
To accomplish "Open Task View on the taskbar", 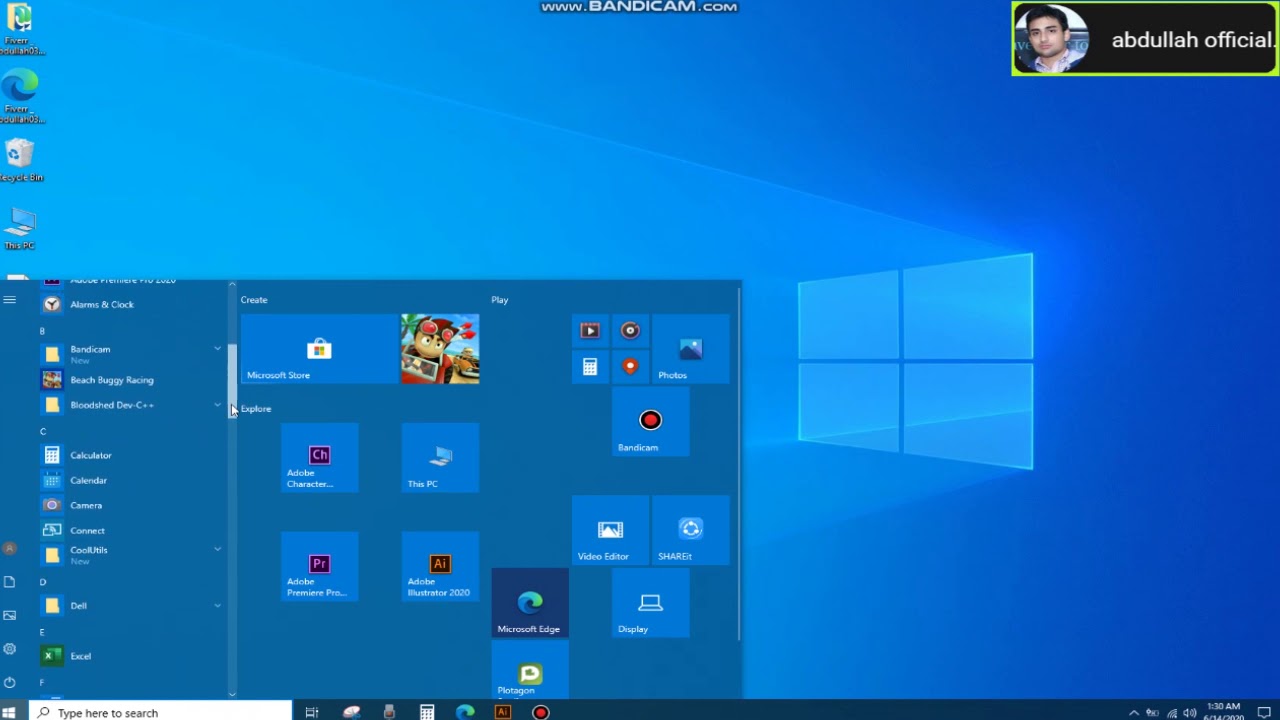I will [x=312, y=712].
